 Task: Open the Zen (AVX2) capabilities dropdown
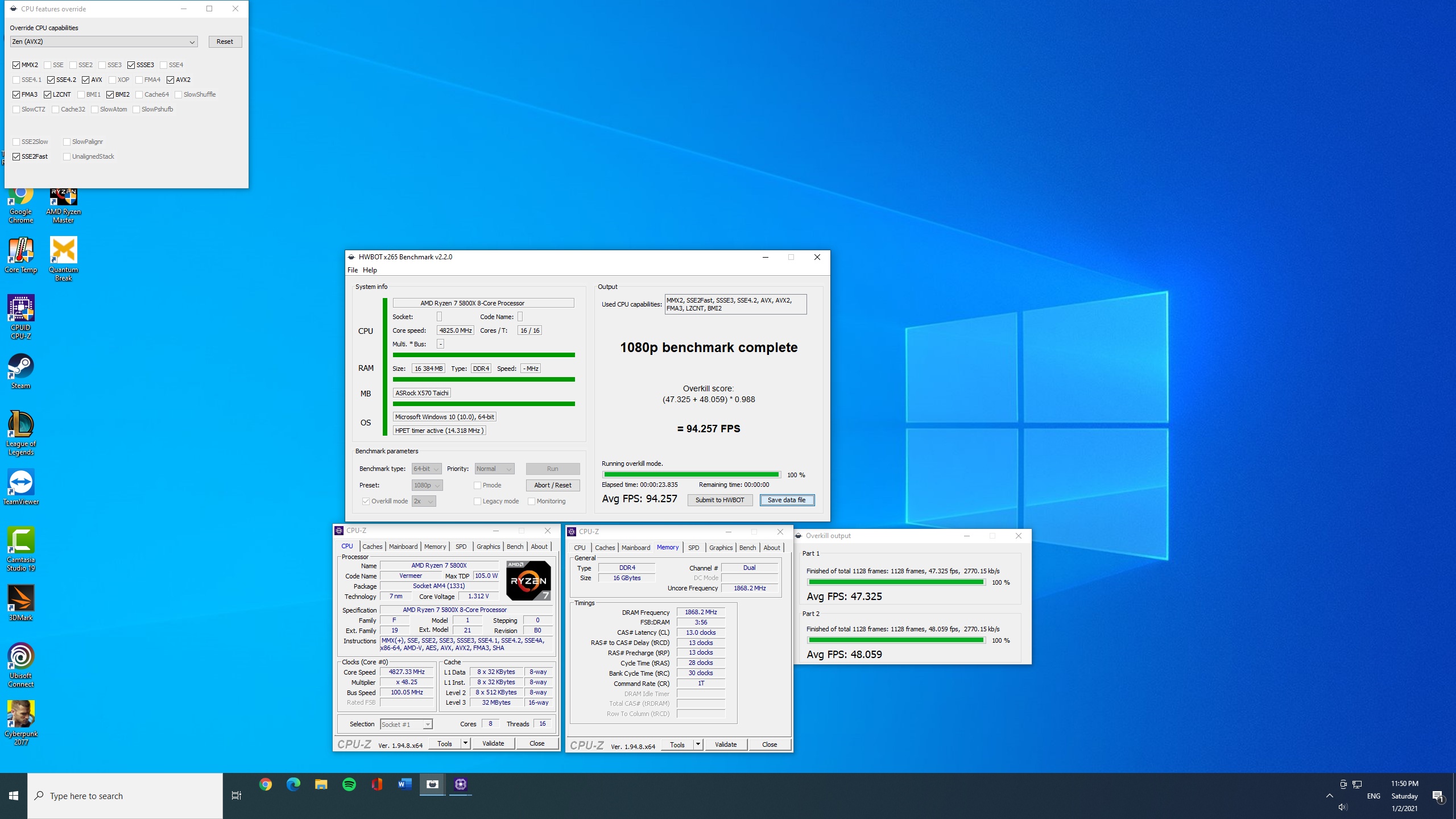click(104, 42)
